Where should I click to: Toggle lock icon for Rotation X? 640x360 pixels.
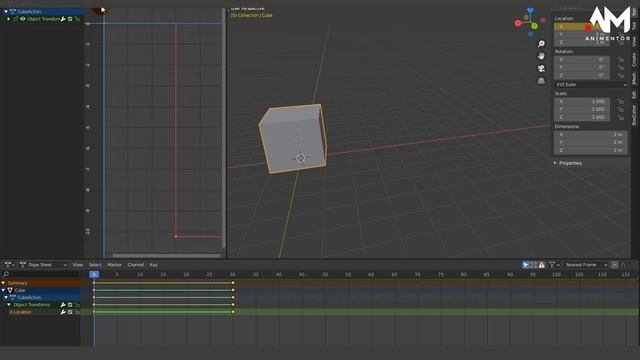(x=621, y=60)
